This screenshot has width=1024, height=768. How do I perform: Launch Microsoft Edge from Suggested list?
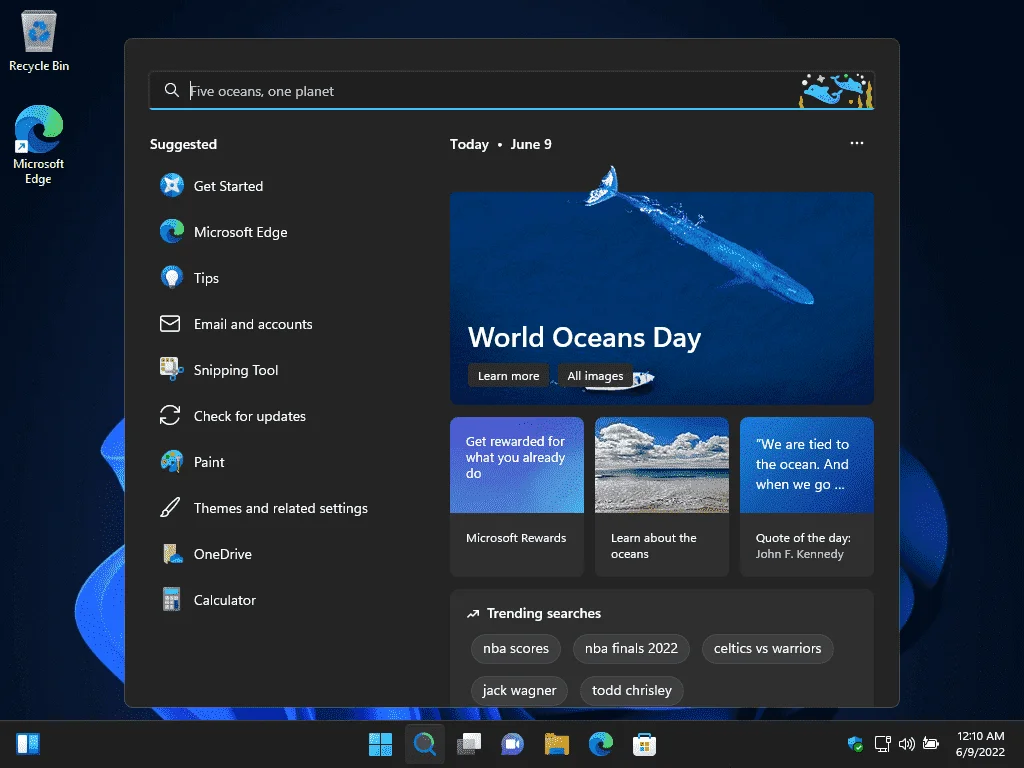tap(223, 232)
